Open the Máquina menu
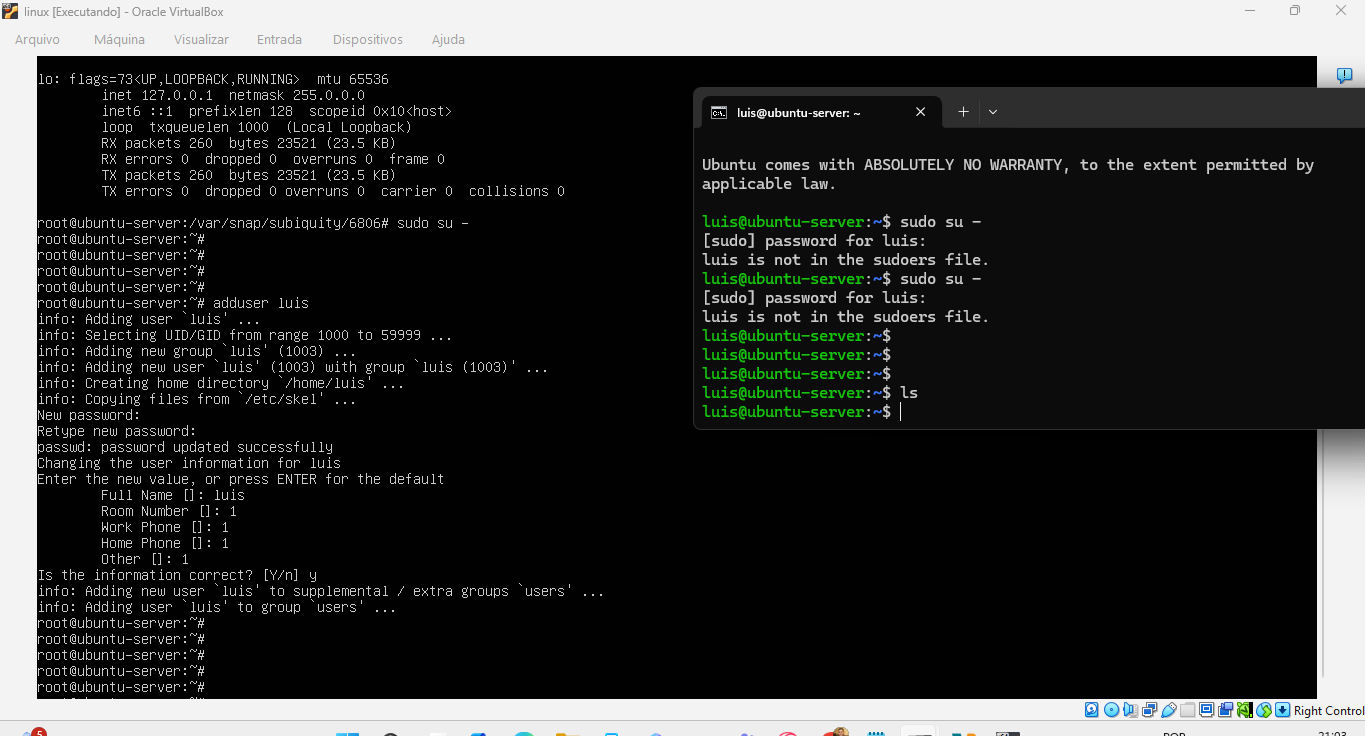The image size is (1365, 736). click(x=119, y=39)
